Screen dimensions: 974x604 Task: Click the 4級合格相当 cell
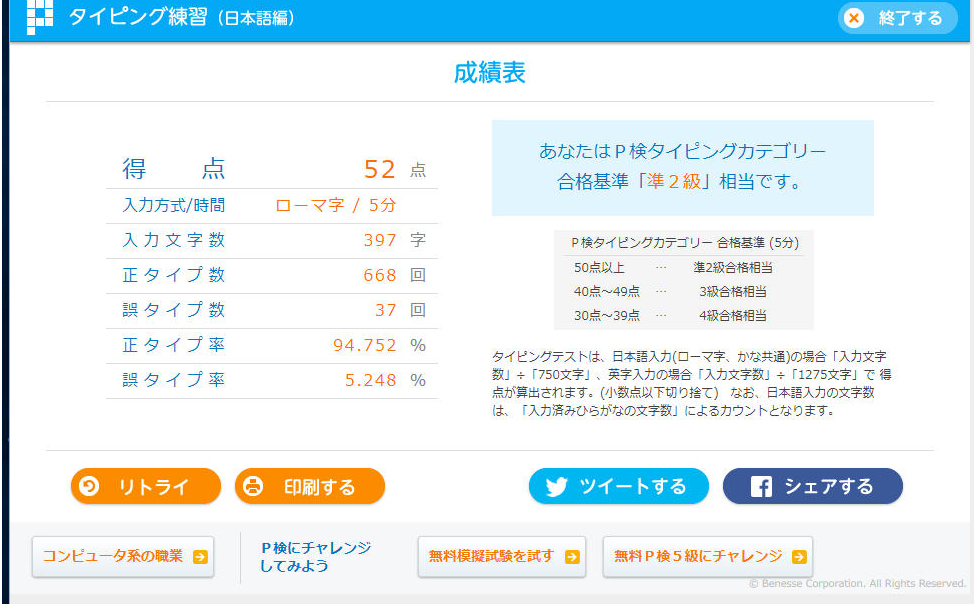[x=733, y=316]
